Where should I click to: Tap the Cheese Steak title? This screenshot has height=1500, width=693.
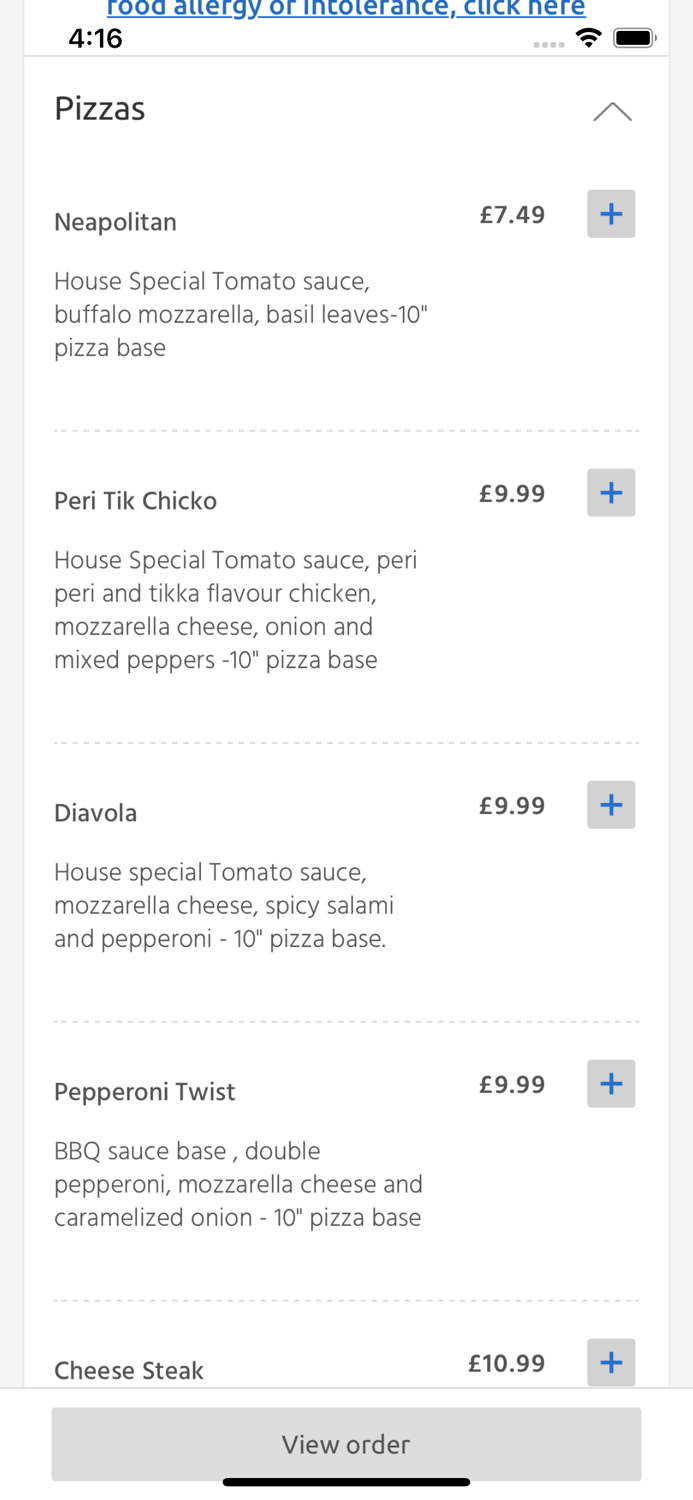tap(128, 1370)
